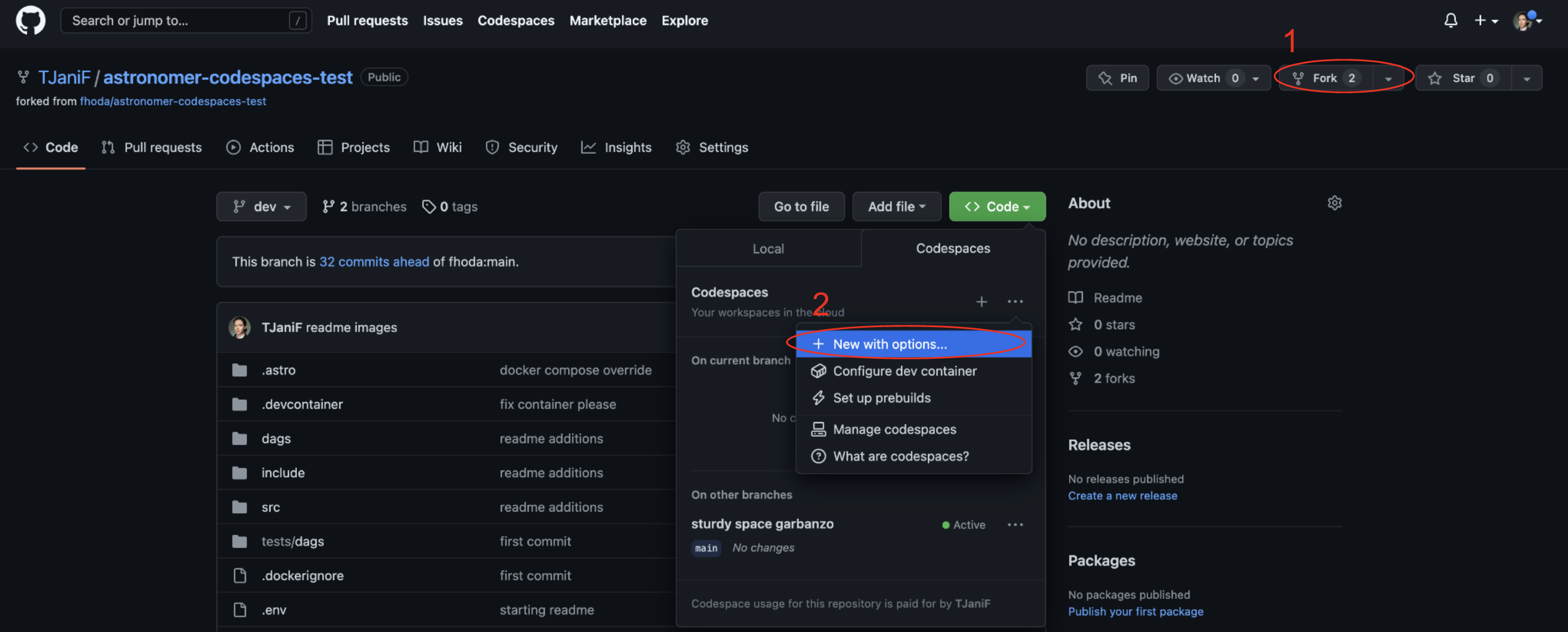Click Go to file button
This screenshot has width=1568, height=632.
[801, 207]
